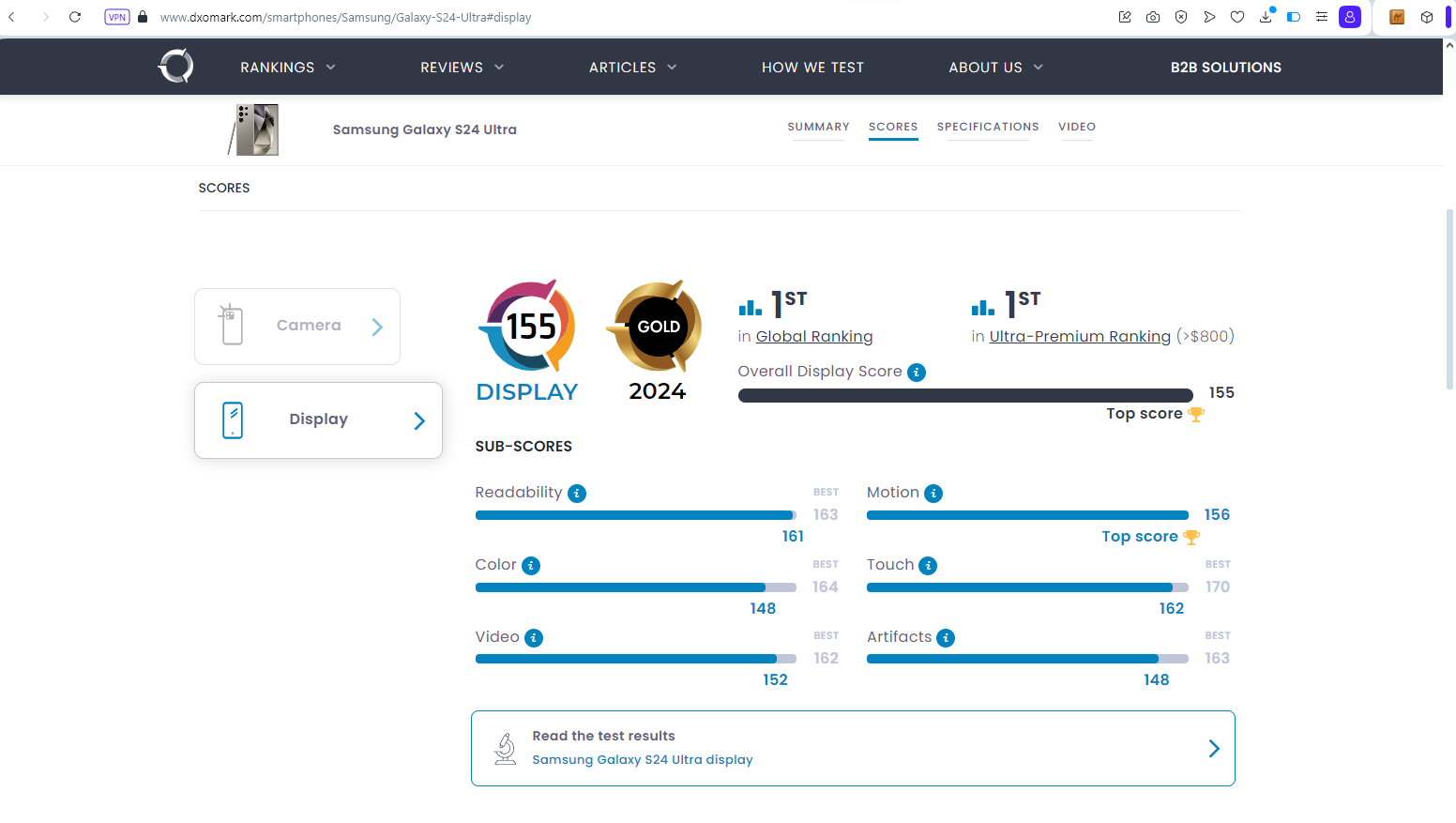The image size is (1456, 823).
Task: Click the heart bookmark icon
Action: (x=1237, y=17)
